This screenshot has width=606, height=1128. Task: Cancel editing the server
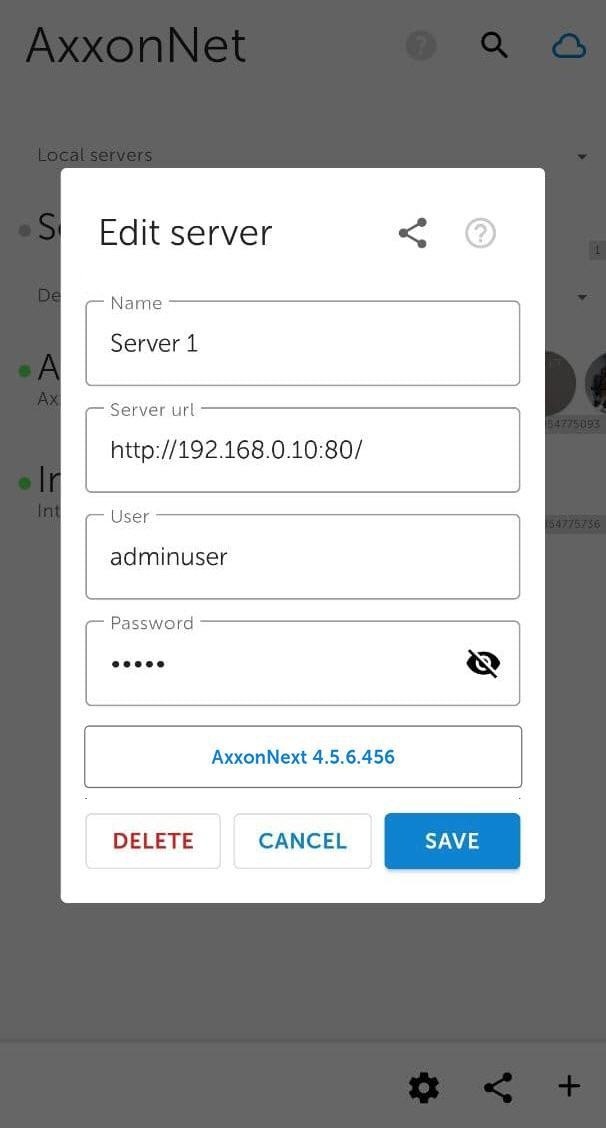click(302, 841)
